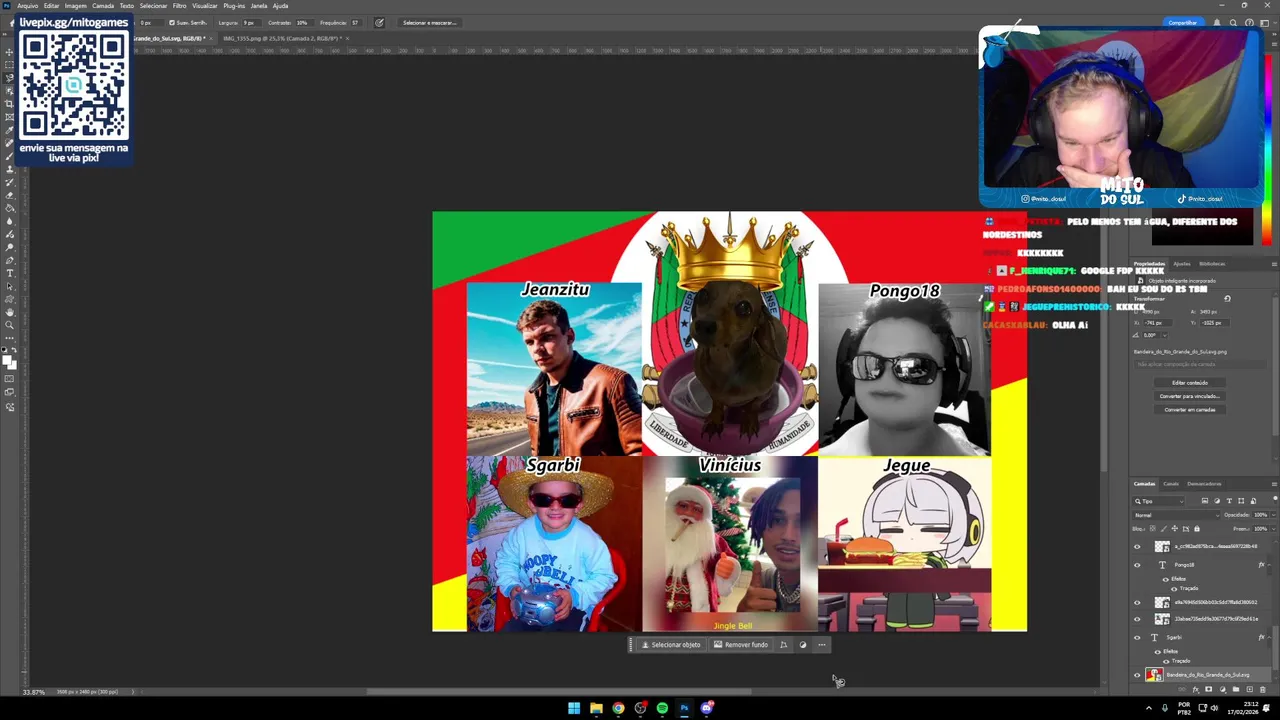Open the Preenchimento (fill) dropdown arrow
Image resolution: width=1280 pixels, height=720 pixels.
(1273, 529)
